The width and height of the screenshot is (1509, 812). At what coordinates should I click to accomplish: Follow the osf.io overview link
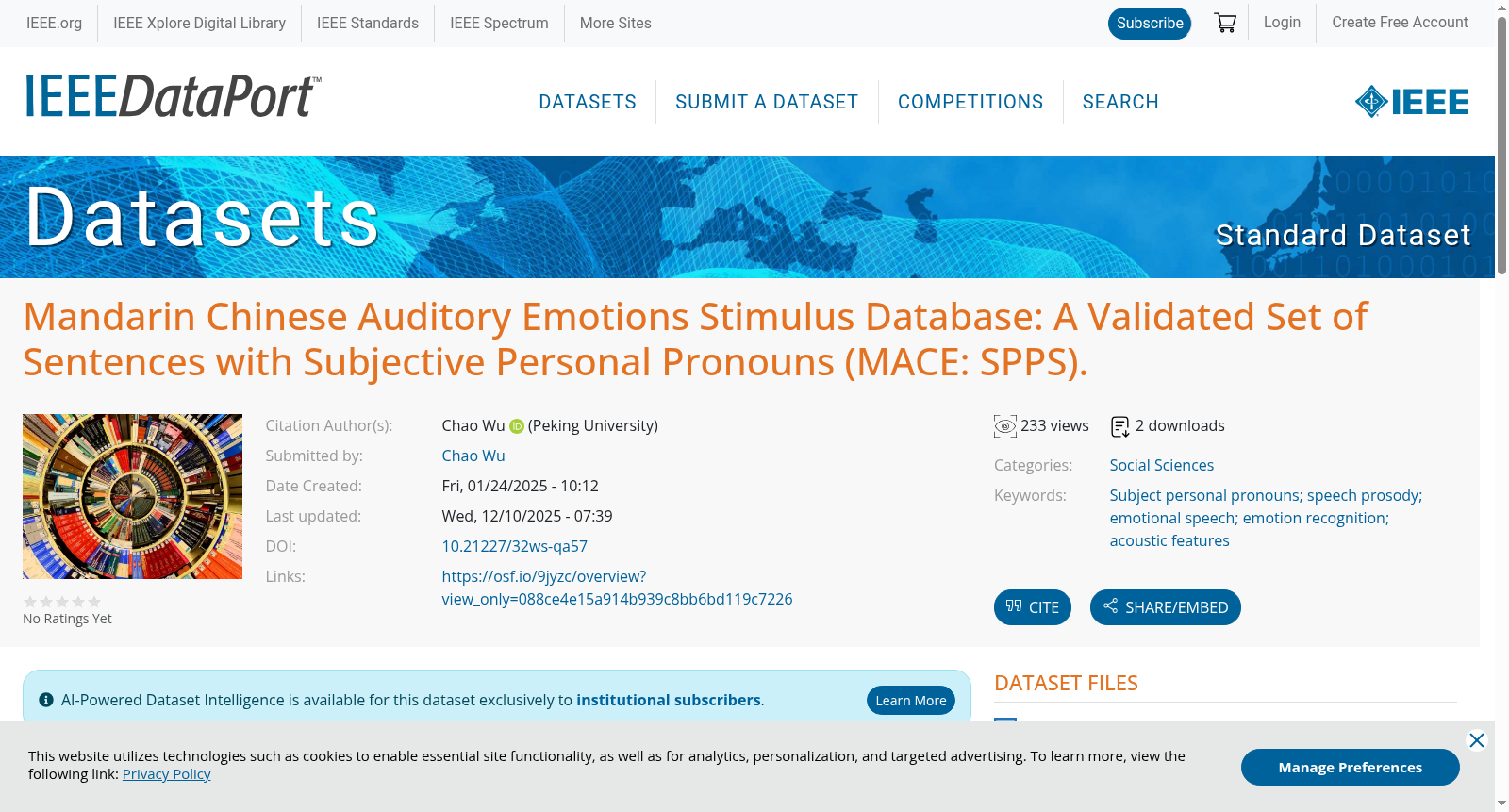[x=617, y=588]
